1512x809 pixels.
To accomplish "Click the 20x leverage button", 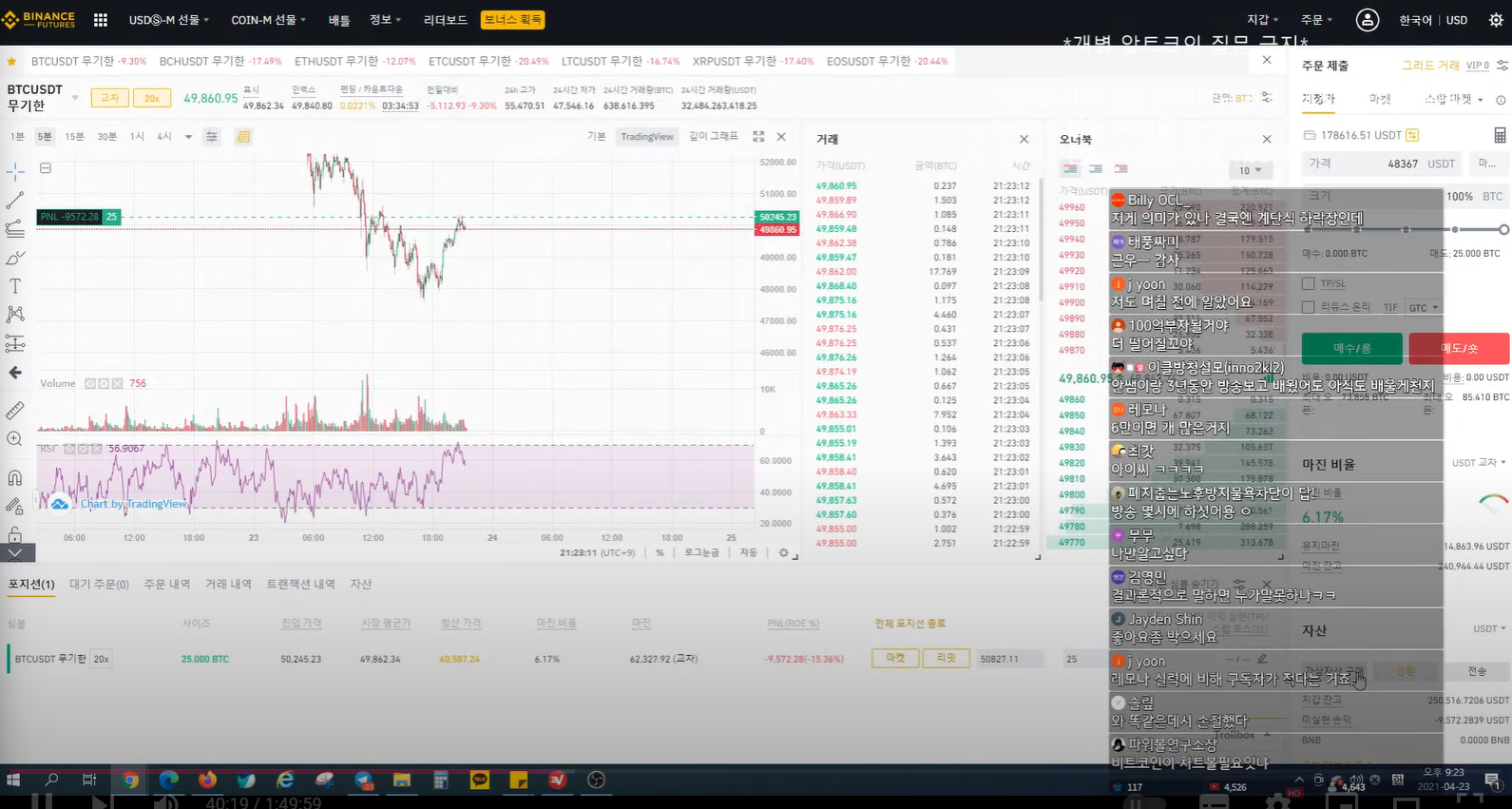I will point(151,98).
